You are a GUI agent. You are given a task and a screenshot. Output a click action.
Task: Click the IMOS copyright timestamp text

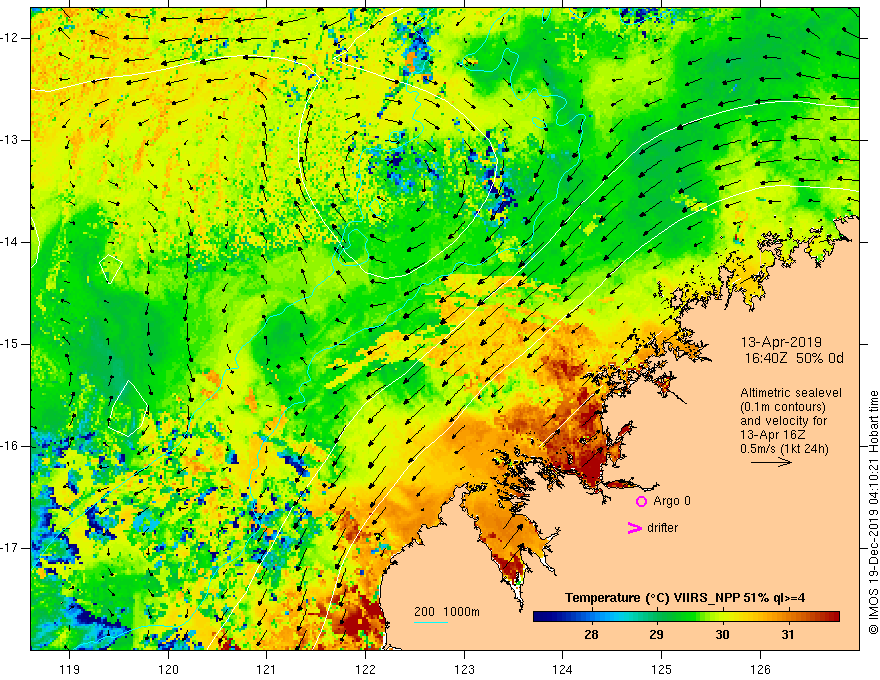point(873,512)
